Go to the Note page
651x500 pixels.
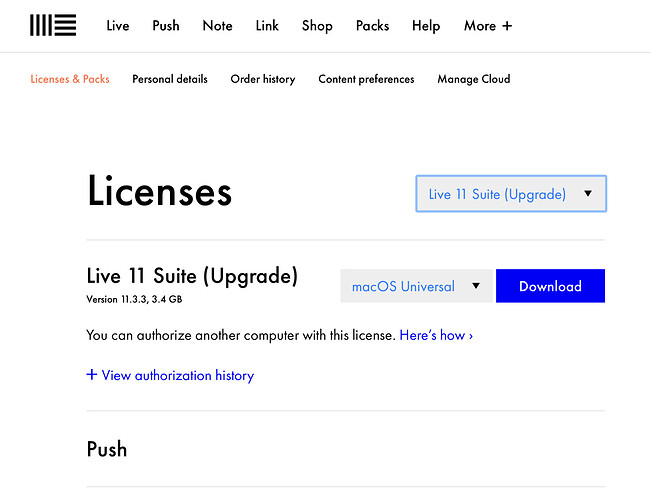click(217, 26)
